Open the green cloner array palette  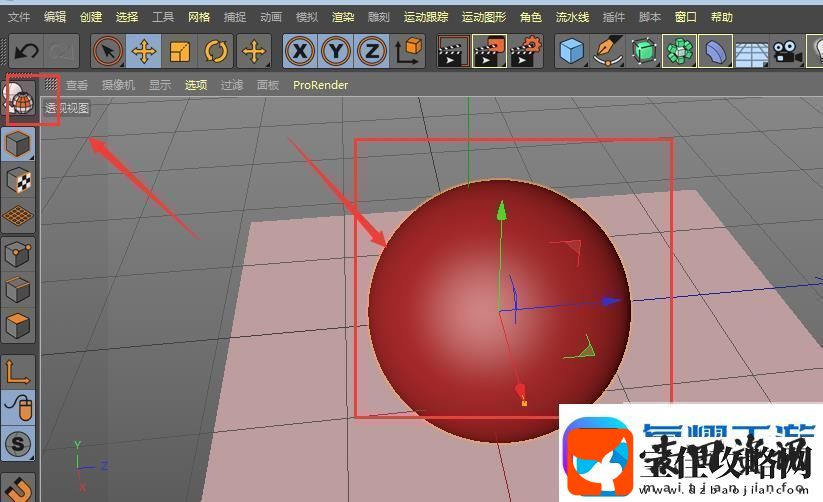click(x=680, y=51)
